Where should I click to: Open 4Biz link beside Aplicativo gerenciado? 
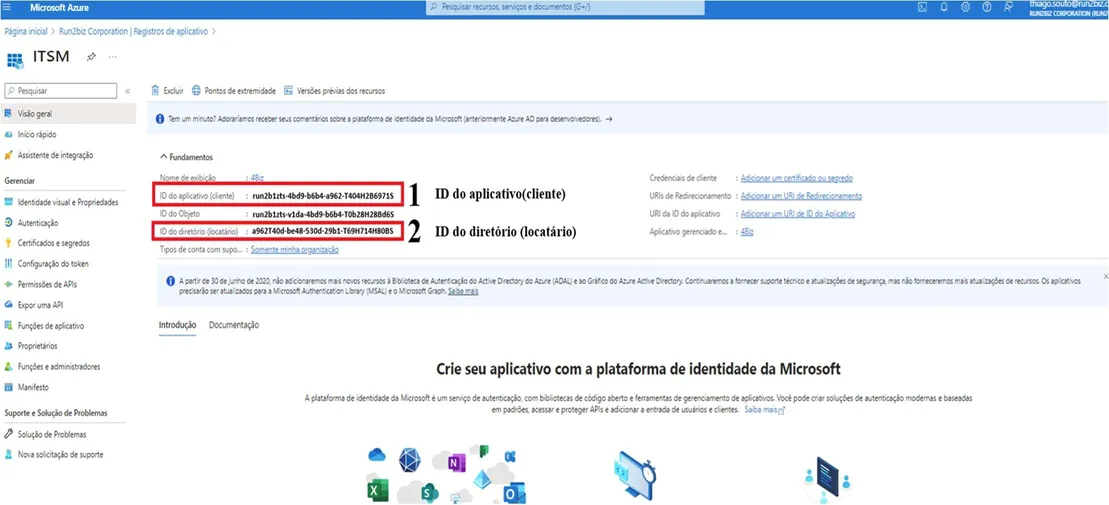pos(747,232)
